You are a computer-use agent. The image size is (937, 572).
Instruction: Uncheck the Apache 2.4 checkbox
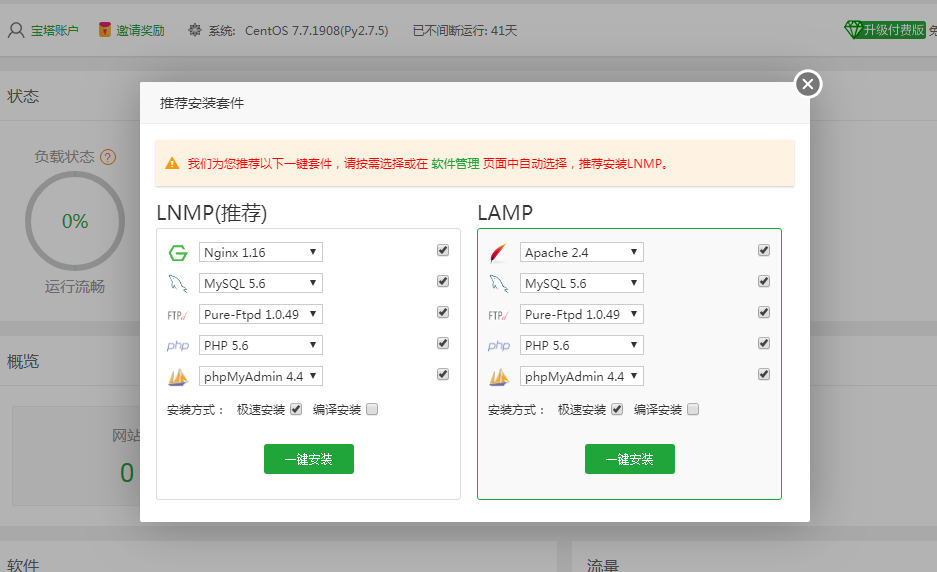(764, 250)
